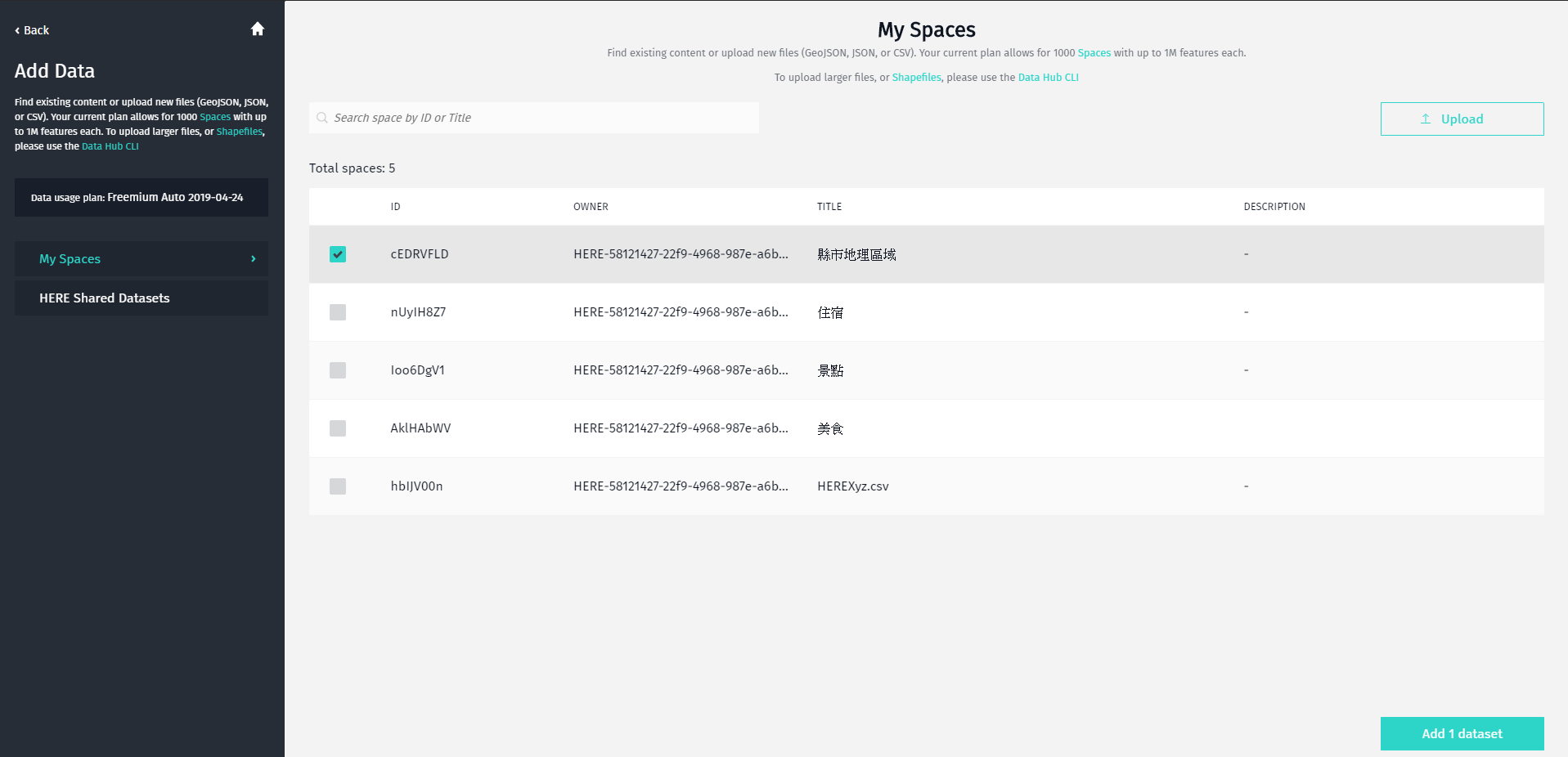Tick the AklHAbWV space checkbox

coord(338,428)
